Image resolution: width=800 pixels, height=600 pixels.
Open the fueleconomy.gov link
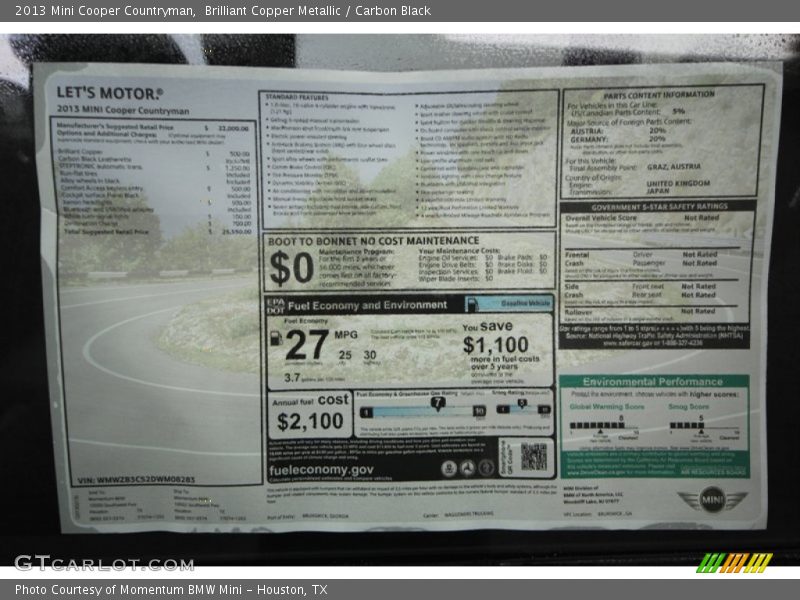pyautogui.click(x=321, y=470)
